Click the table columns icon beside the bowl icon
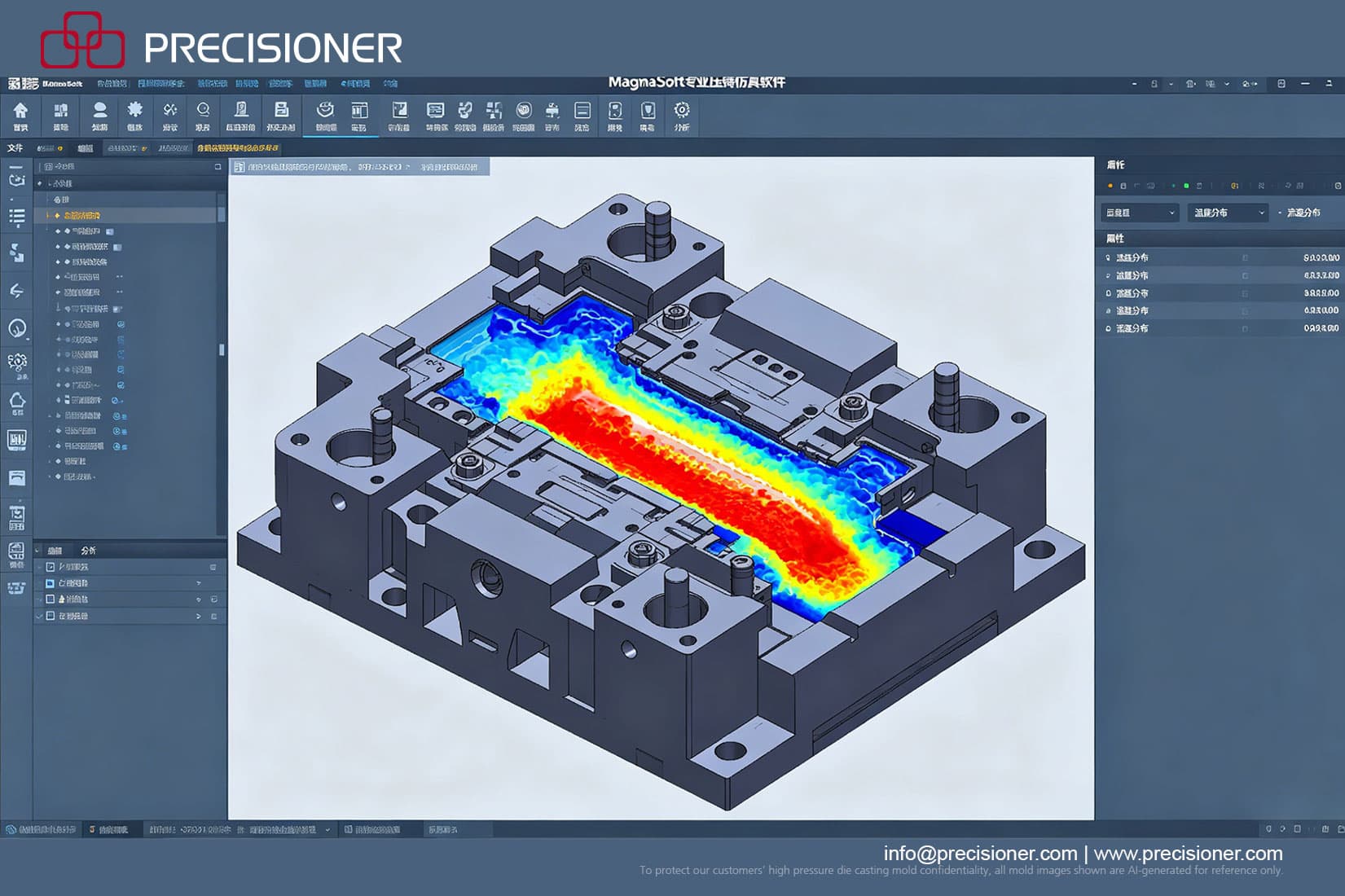 coord(359,110)
